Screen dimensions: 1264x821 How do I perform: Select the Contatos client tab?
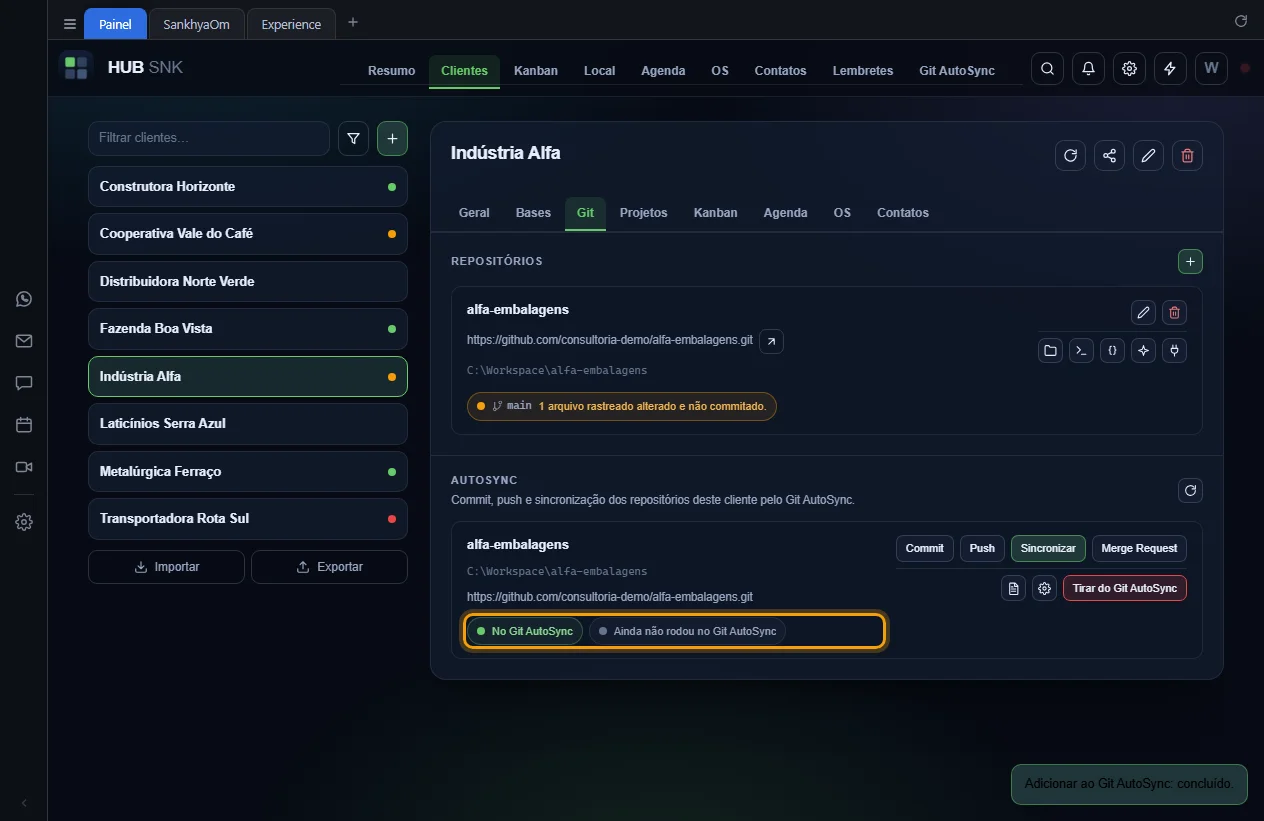click(x=903, y=213)
